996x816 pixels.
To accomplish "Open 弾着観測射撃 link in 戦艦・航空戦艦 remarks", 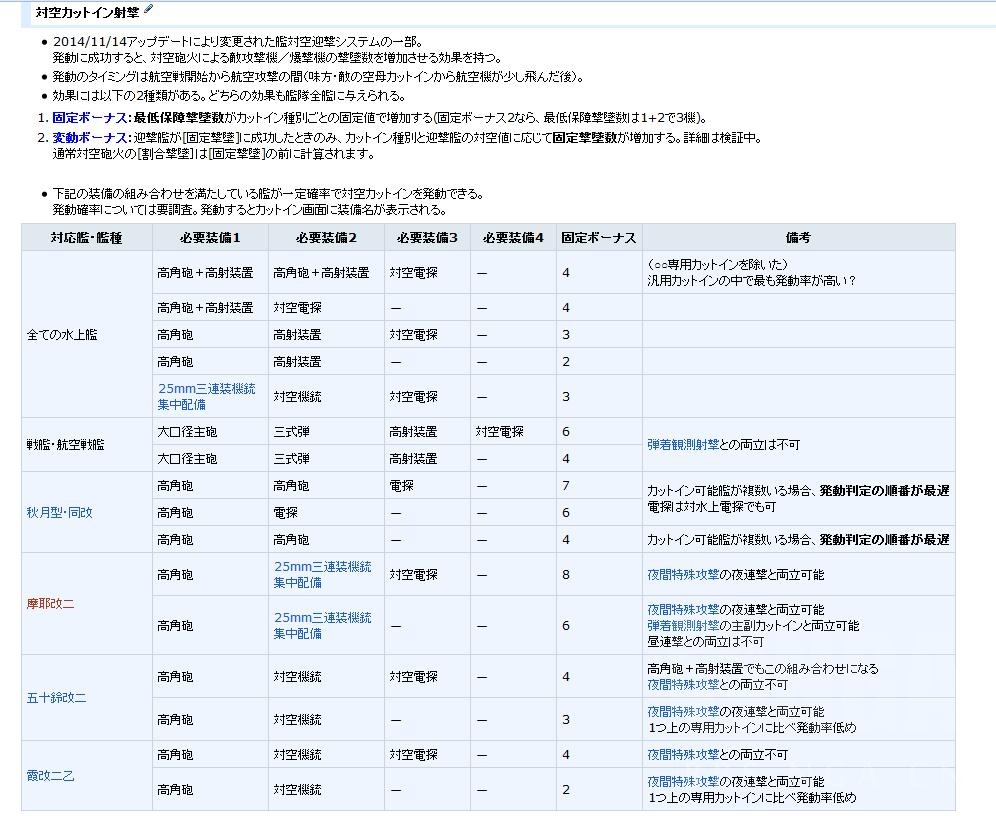I will tap(683, 445).
